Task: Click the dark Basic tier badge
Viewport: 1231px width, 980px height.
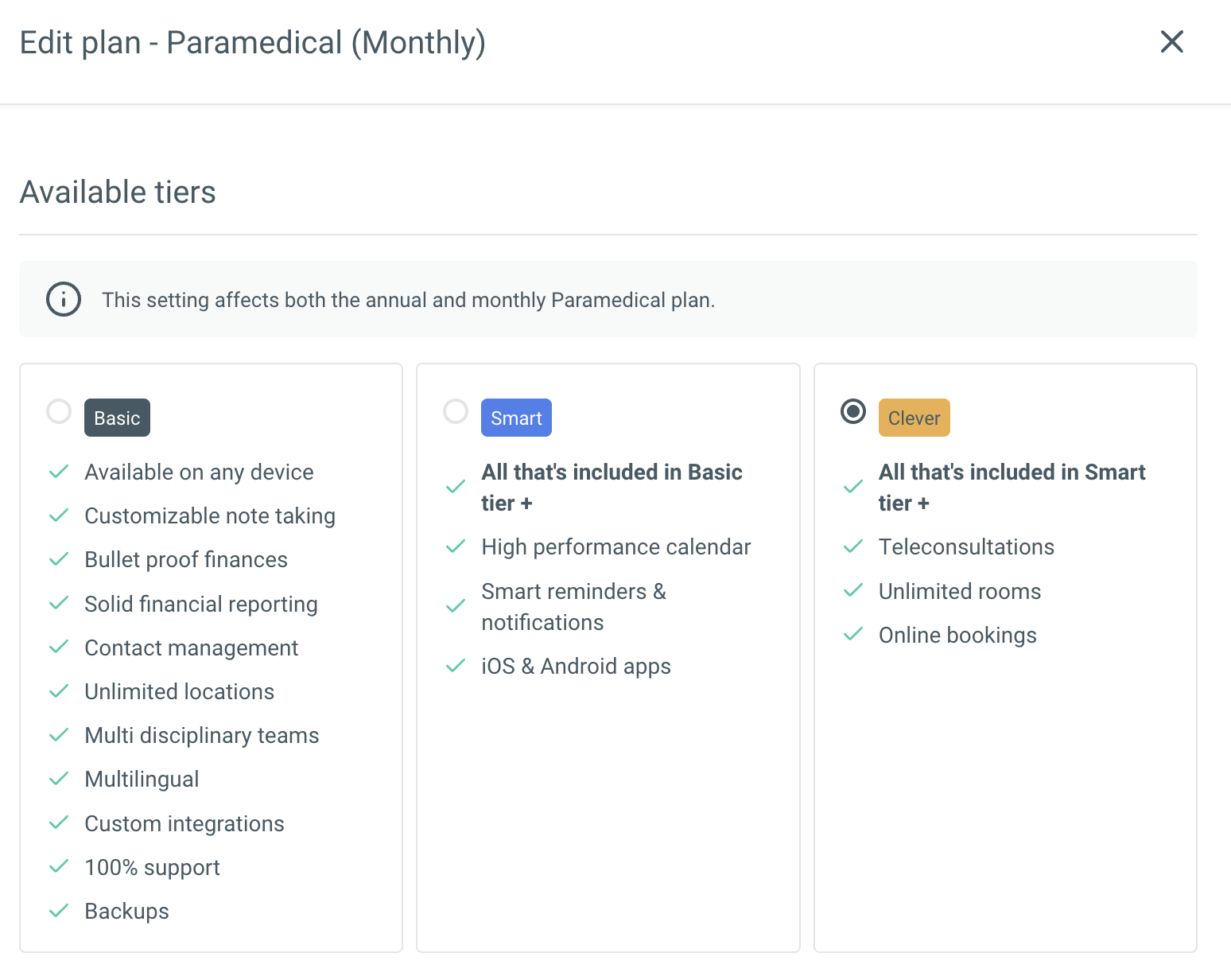Action: (x=117, y=418)
